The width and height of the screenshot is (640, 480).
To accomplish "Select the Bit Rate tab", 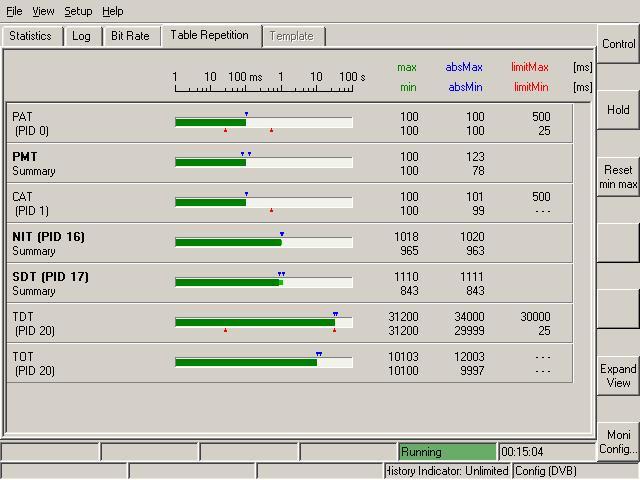I will [x=130, y=36].
